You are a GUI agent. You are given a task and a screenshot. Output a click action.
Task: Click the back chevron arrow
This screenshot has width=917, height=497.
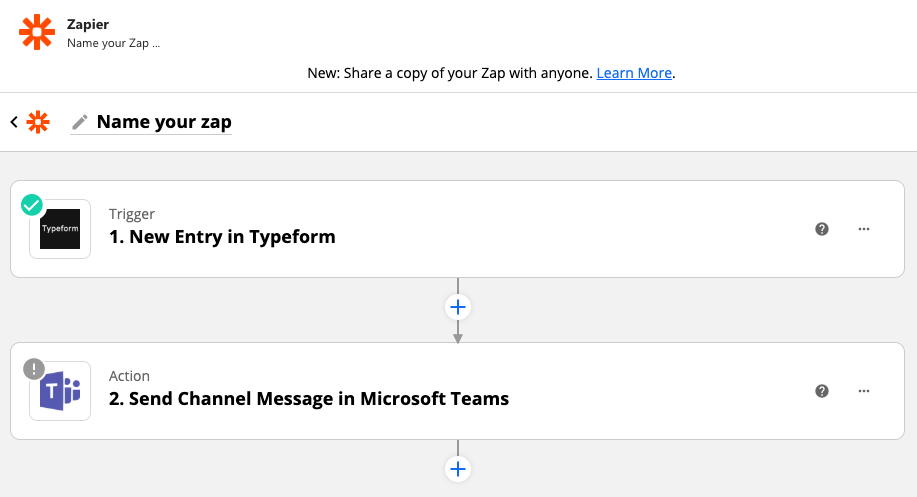coord(14,122)
